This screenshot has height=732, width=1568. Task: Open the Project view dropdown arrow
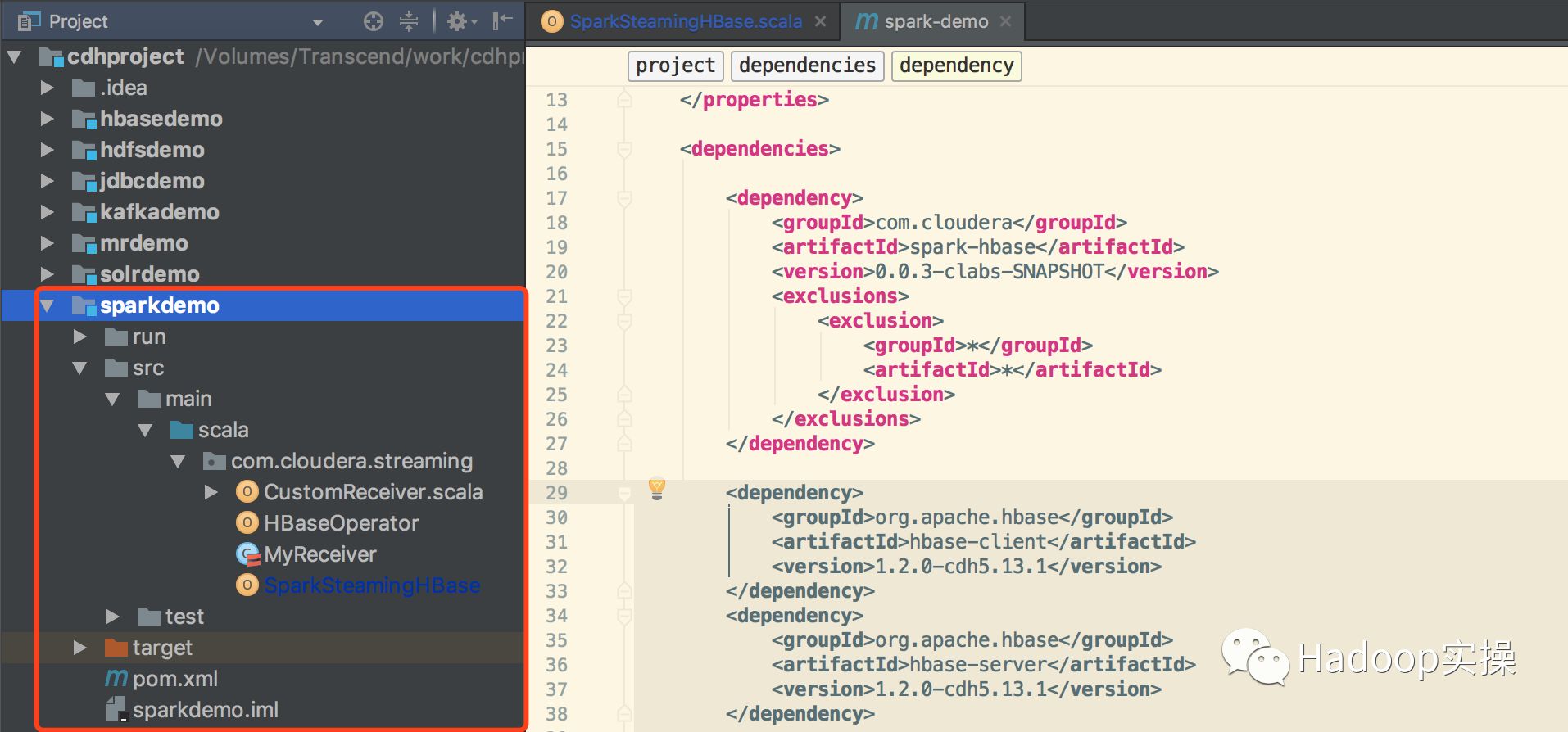tap(318, 23)
